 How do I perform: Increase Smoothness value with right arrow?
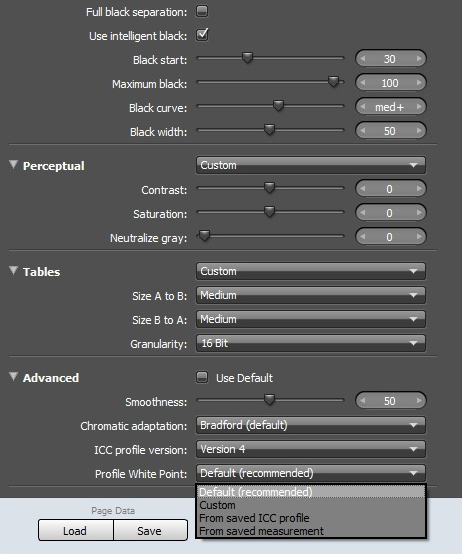pyautogui.click(x=419, y=401)
